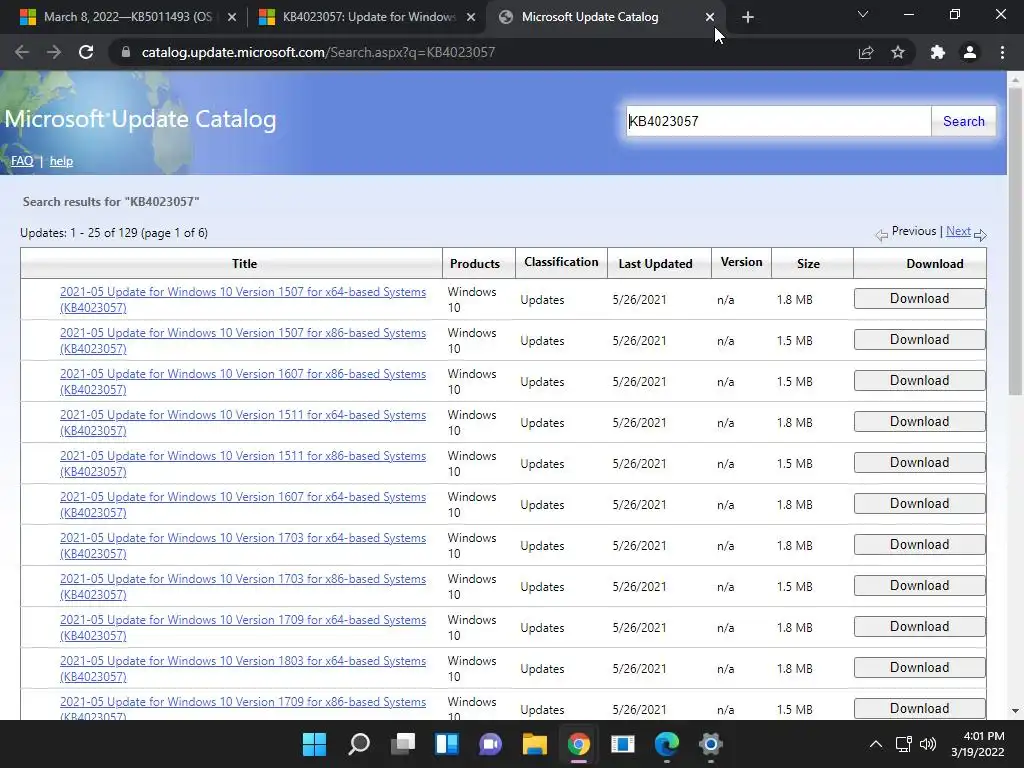The height and width of the screenshot is (768, 1024).
Task: Open the Windows Start menu
Action: coord(314,744)
